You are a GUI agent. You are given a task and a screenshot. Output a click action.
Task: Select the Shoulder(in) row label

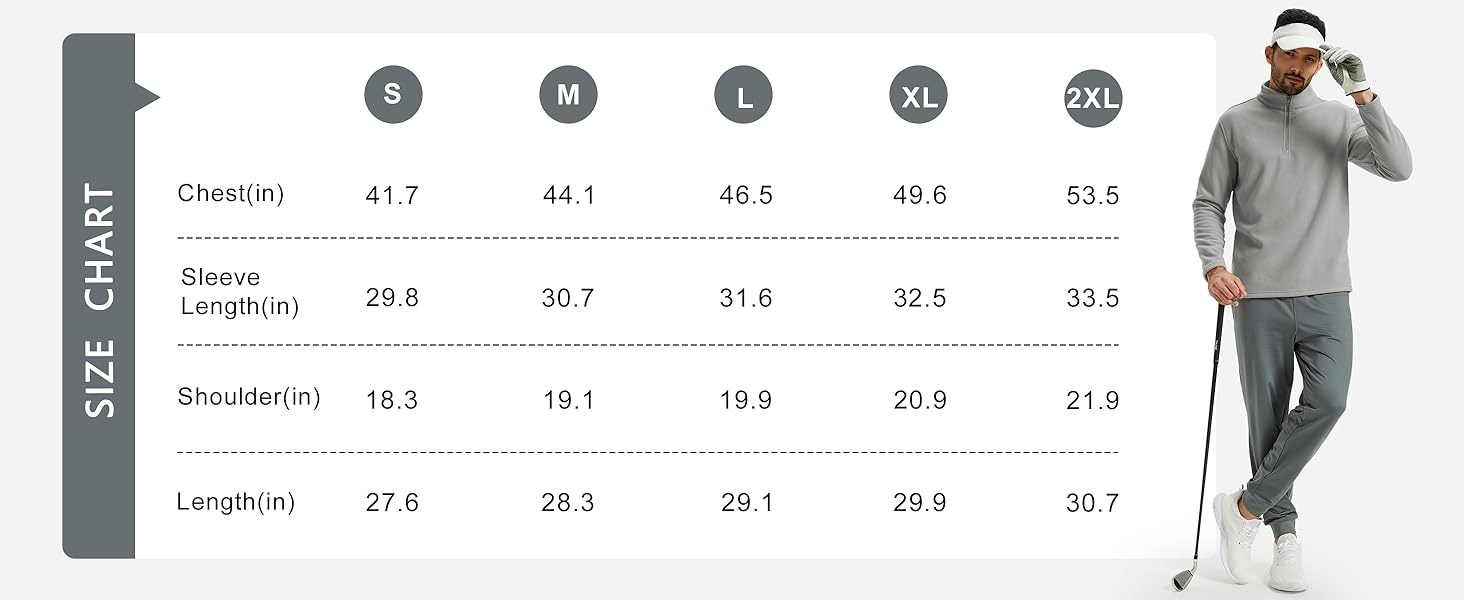249,397
